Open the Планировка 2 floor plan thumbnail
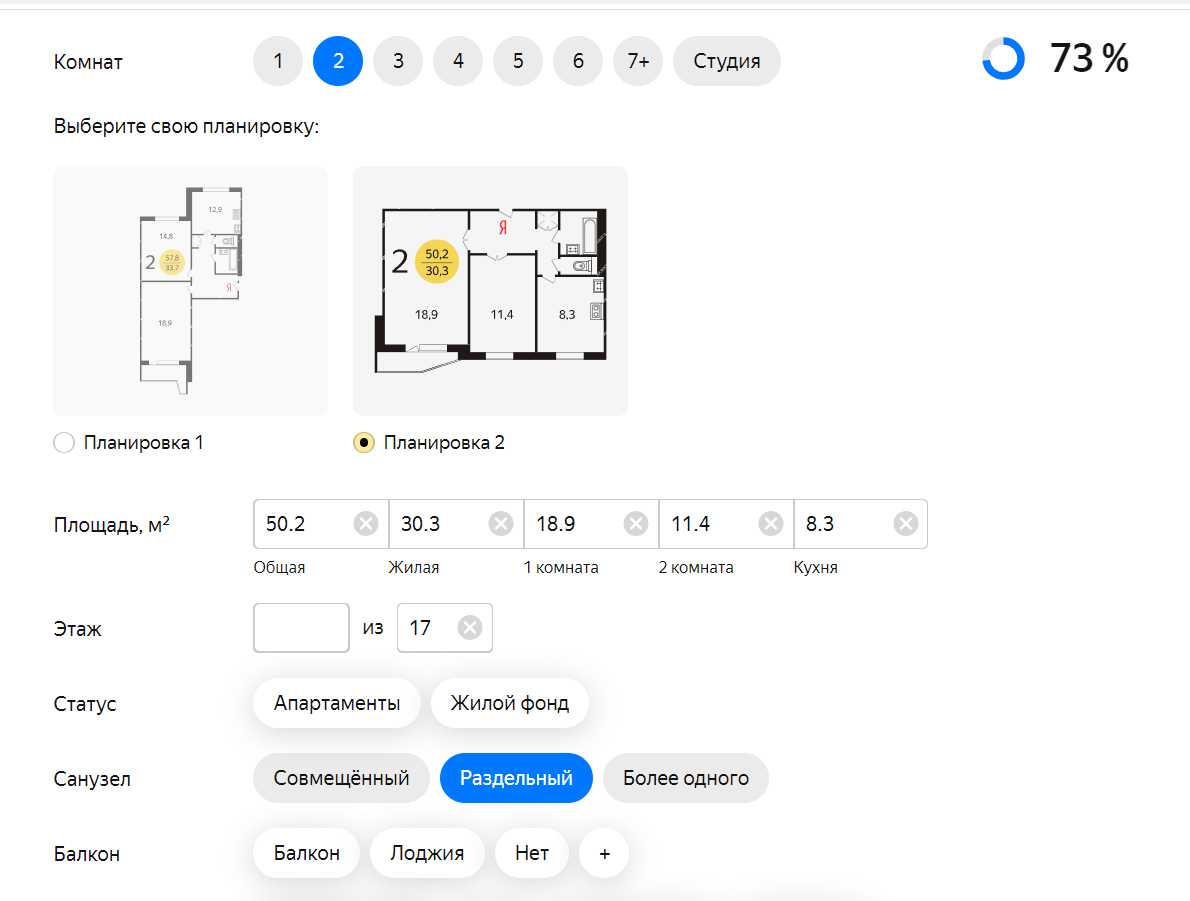 490,290
